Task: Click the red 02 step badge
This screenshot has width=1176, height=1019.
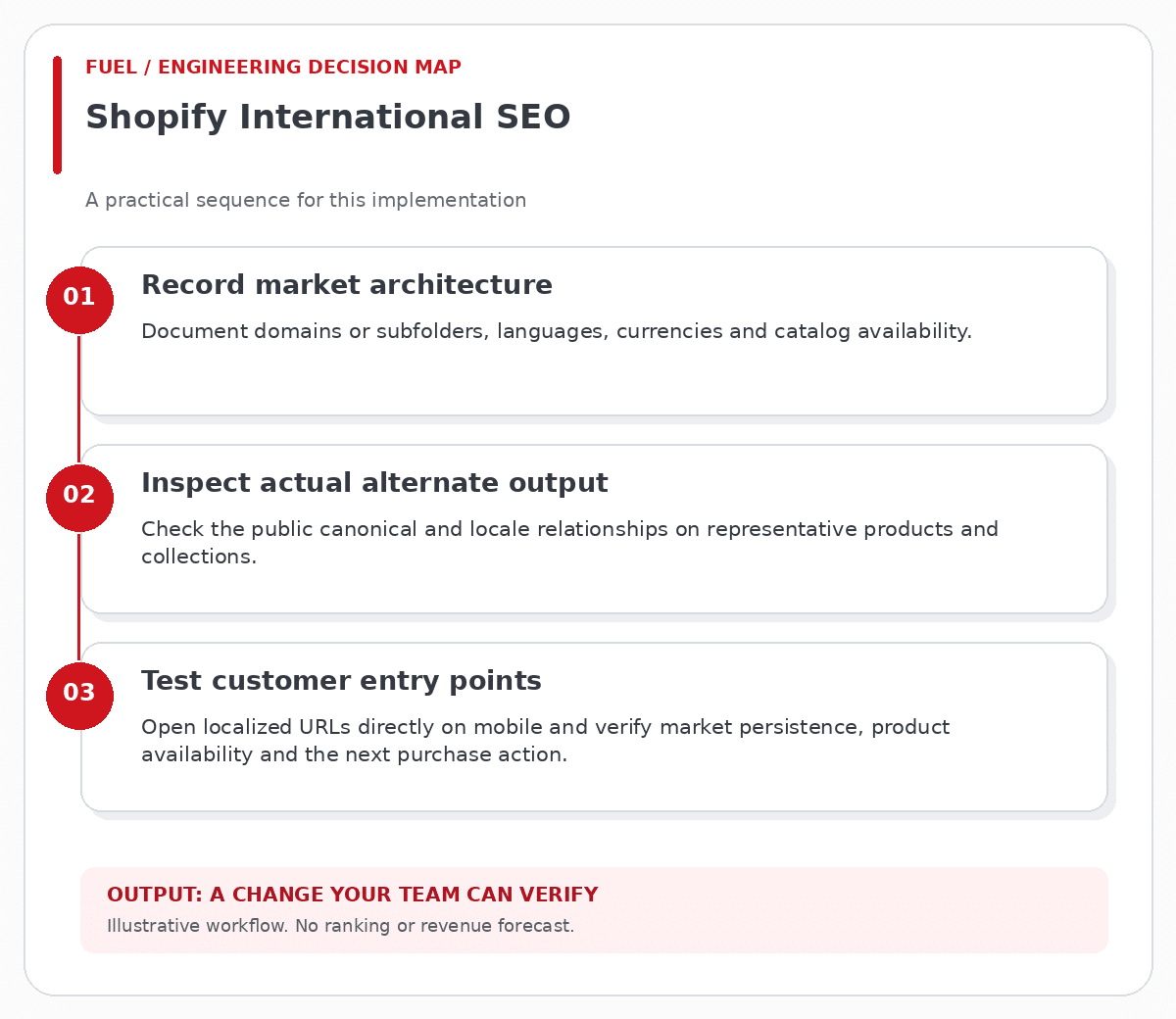Action: (x=79, y=498)
